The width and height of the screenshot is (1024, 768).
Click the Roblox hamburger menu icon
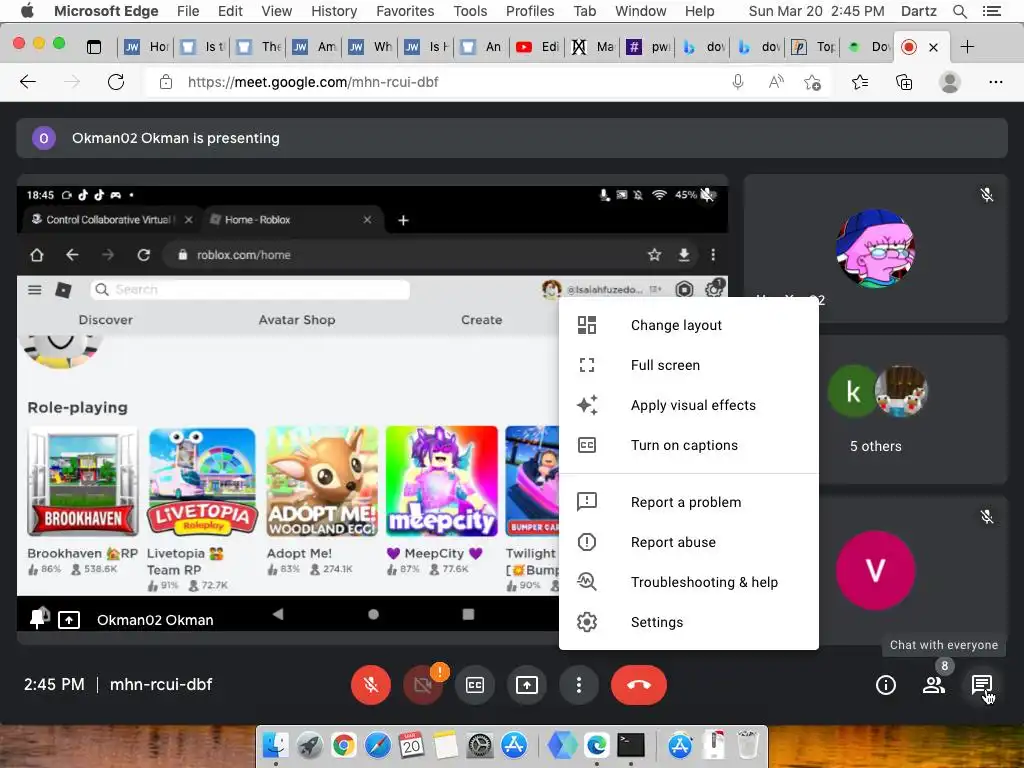[x=35, y=289]
